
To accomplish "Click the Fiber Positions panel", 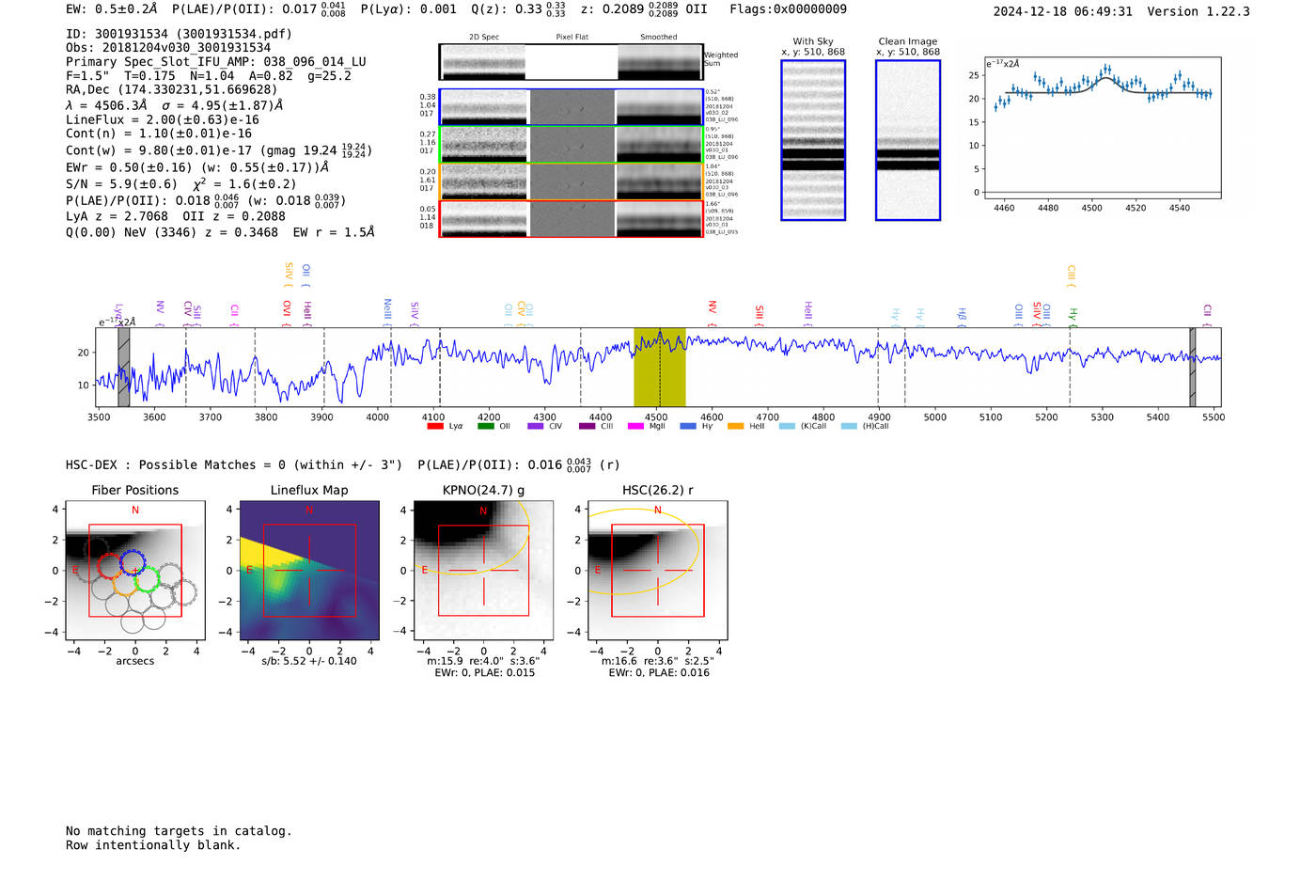I will (x=135, y=571).
